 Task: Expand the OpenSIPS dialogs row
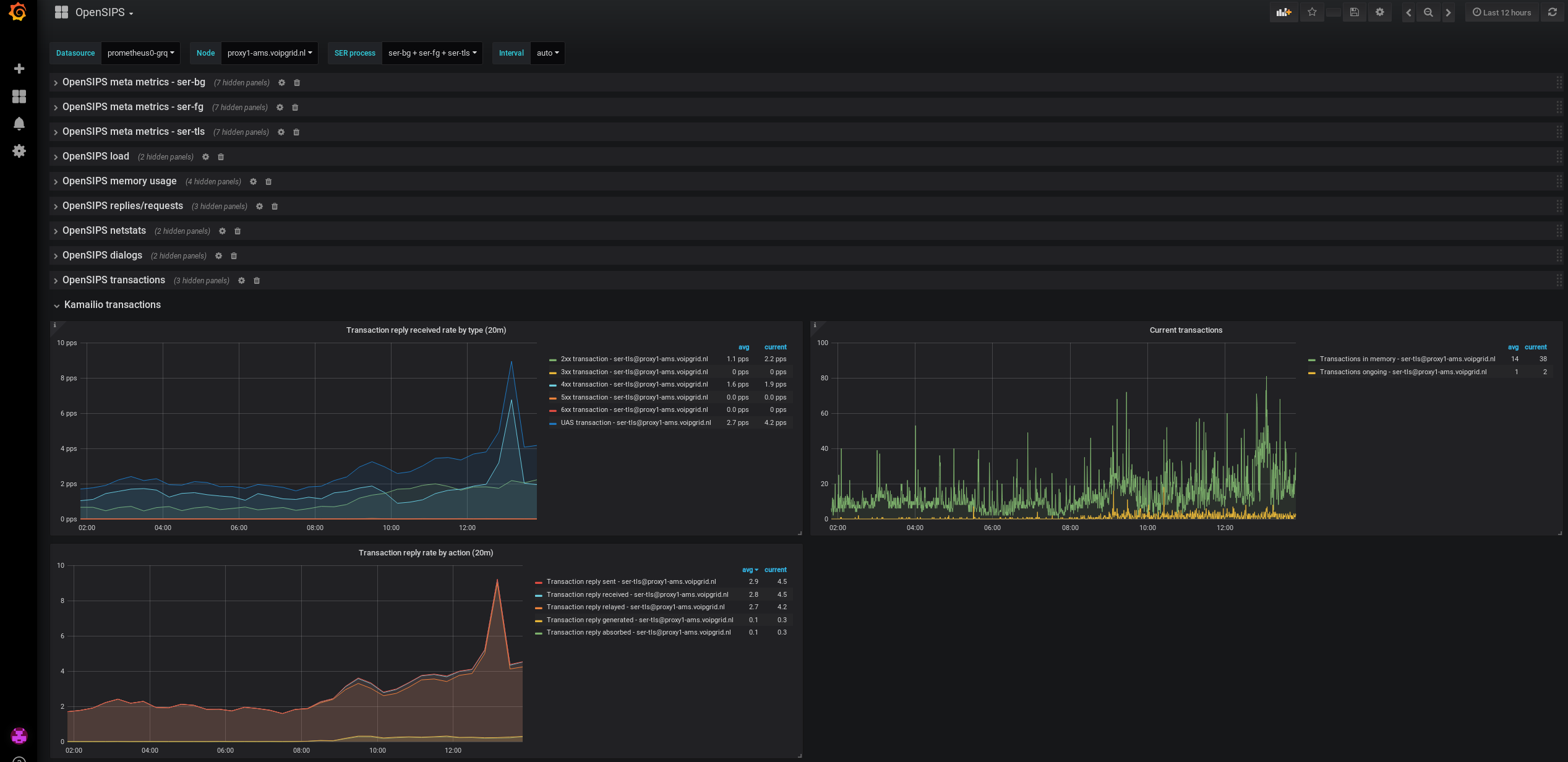tap(102, 255)
